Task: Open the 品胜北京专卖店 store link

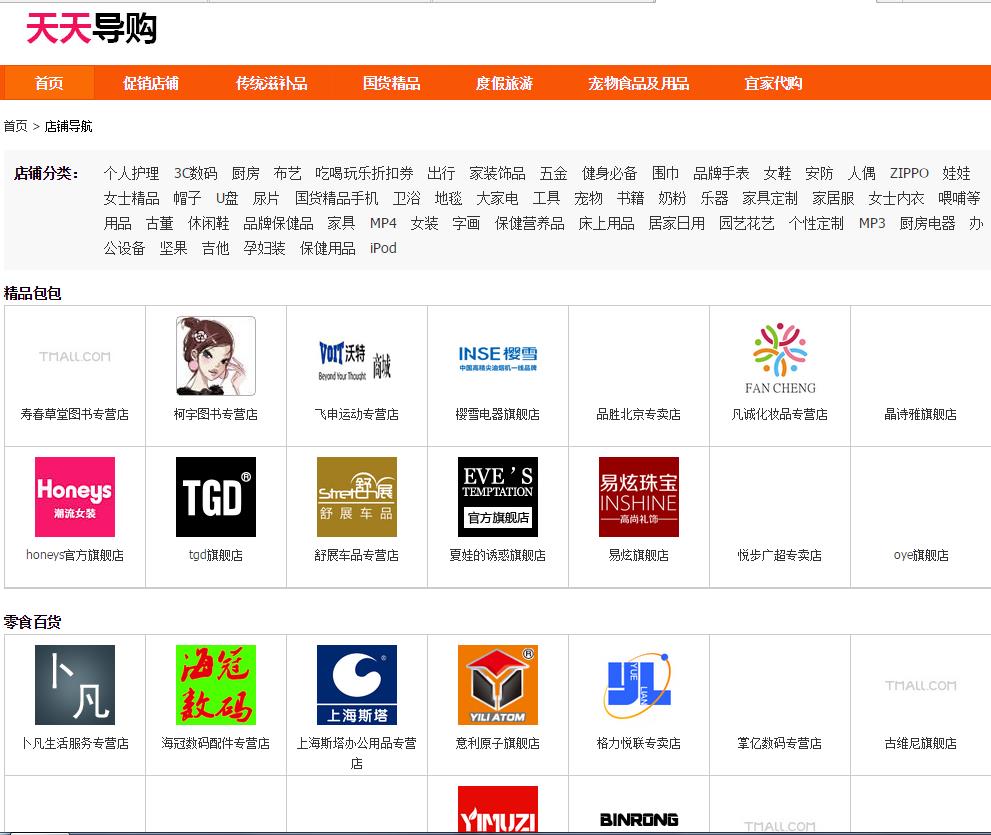Action: [x=638, y=414]
